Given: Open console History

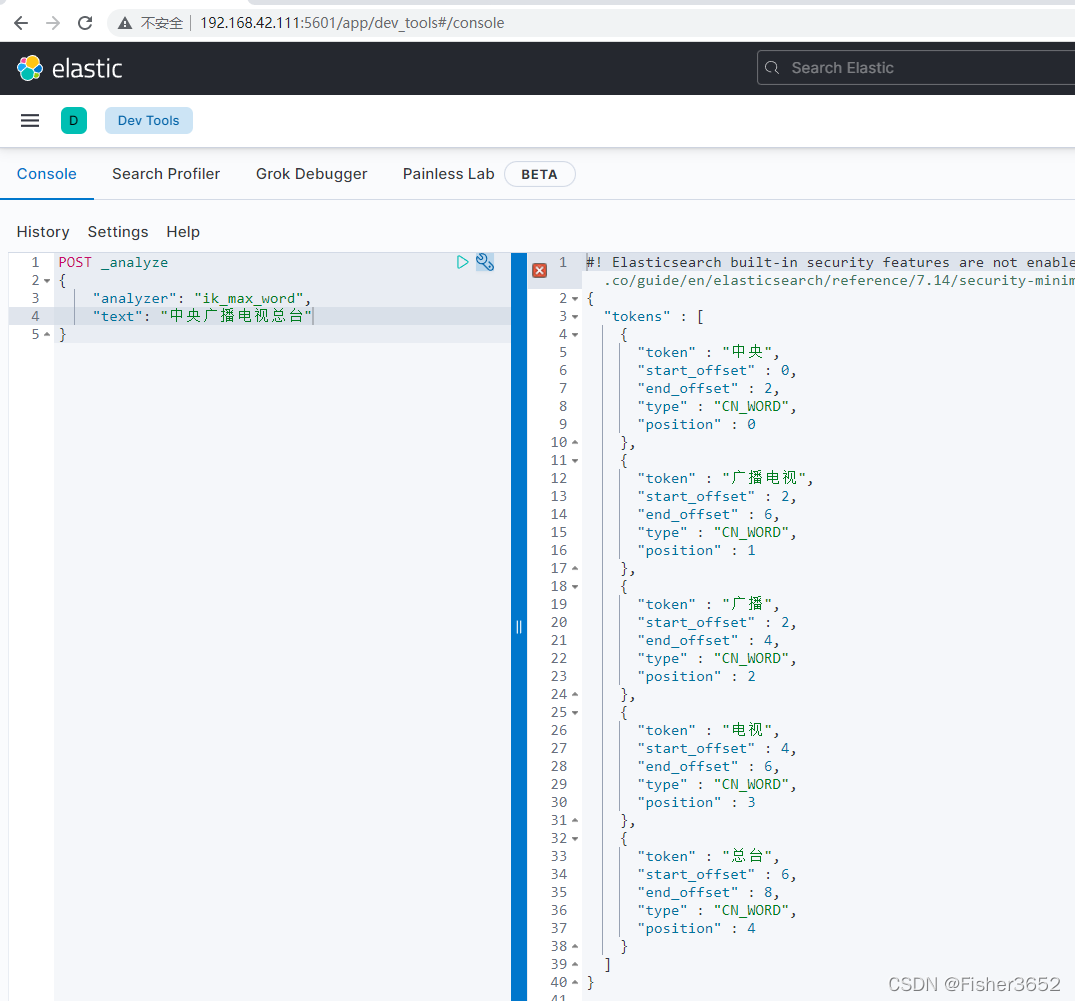Looking at the screenshot, I should 43,232.
